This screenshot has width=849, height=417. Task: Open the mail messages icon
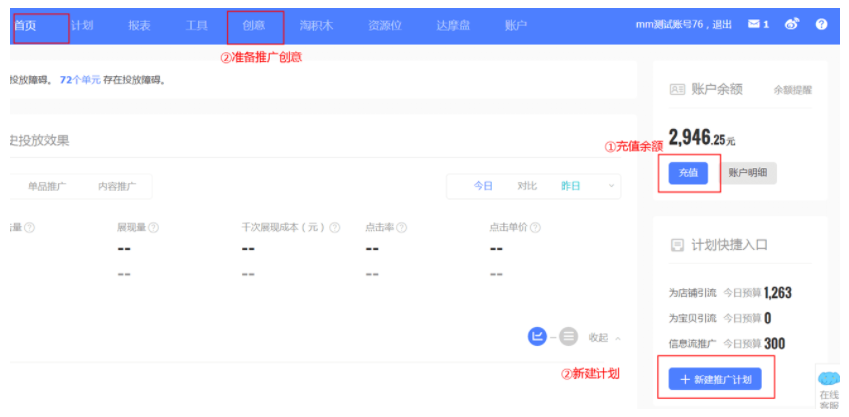click(x=754, y=24)
